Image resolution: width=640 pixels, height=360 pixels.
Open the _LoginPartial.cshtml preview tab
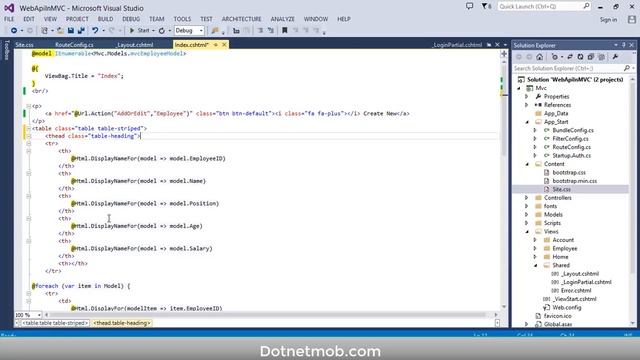[x=457, y=45]
